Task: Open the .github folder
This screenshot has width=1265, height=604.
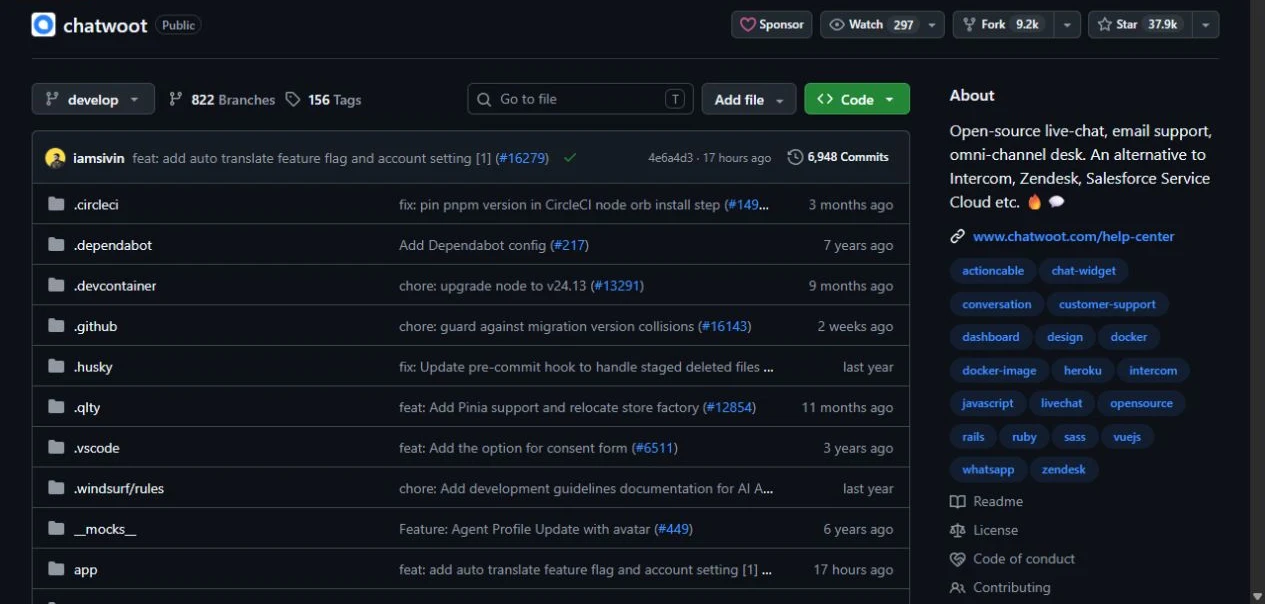Action: 95,326
